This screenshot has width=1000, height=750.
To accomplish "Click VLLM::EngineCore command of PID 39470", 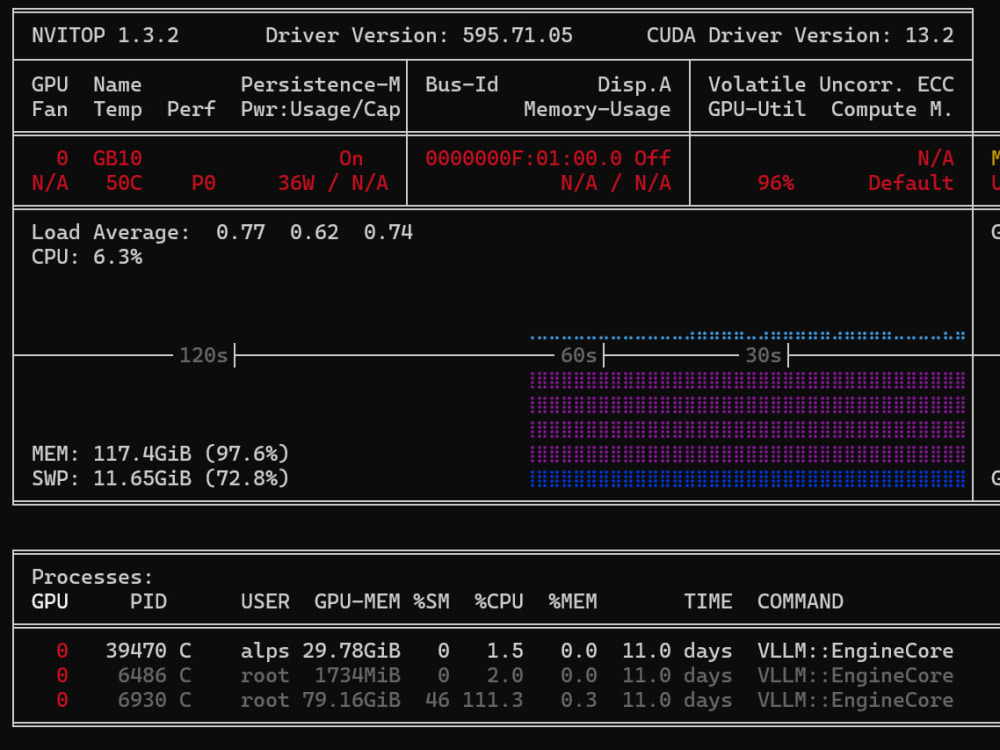I will point(855,651).
